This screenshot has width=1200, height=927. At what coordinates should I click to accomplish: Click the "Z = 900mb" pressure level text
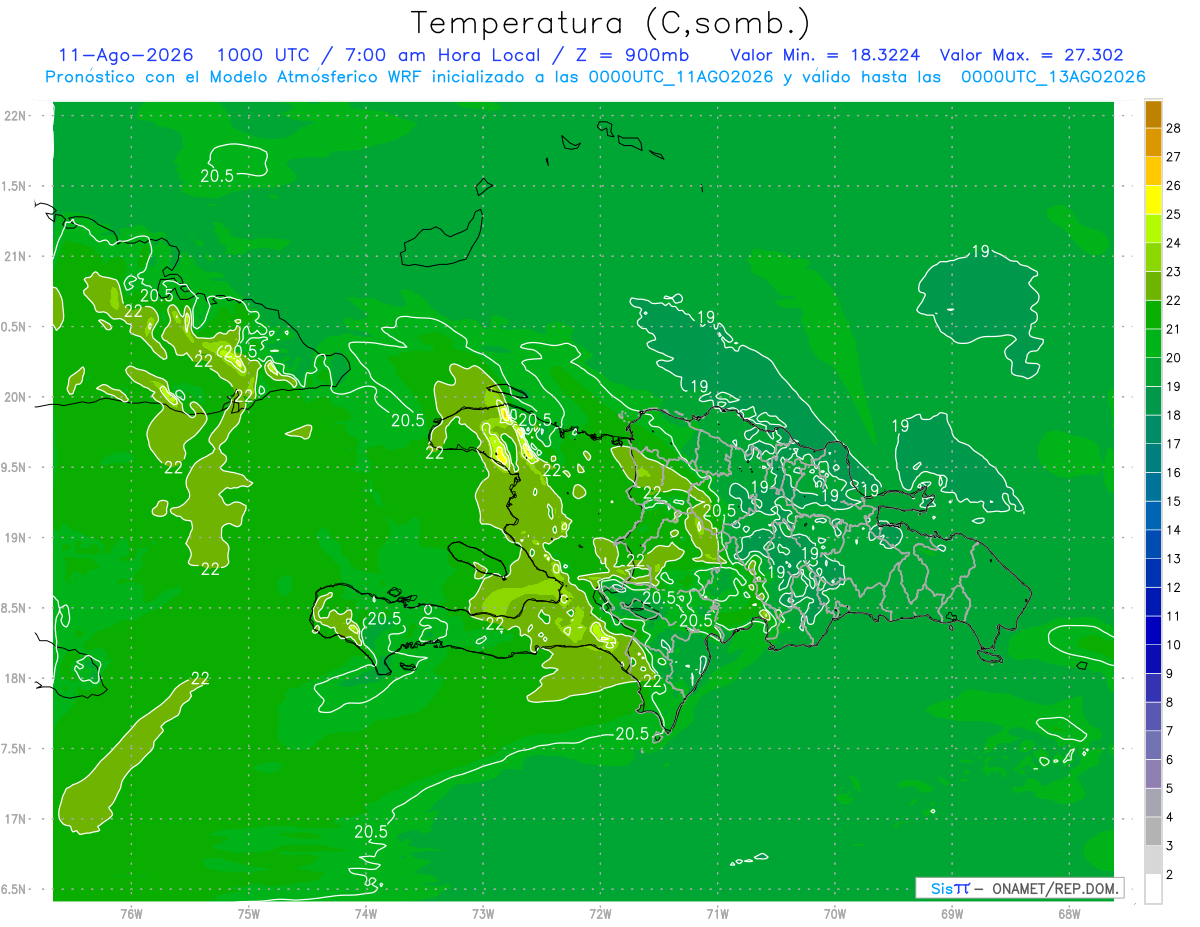tap(630, 55)
